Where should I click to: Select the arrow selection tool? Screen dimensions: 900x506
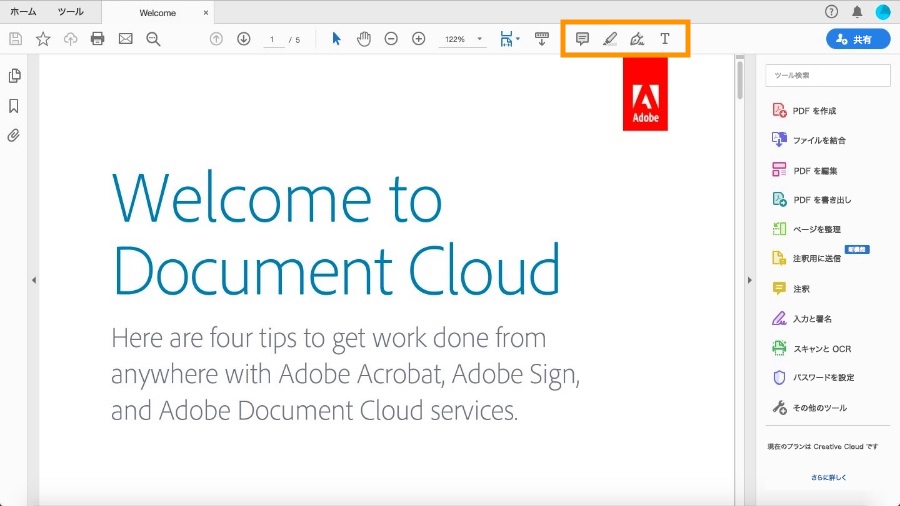pyautogui.click(x=336, y=39)
